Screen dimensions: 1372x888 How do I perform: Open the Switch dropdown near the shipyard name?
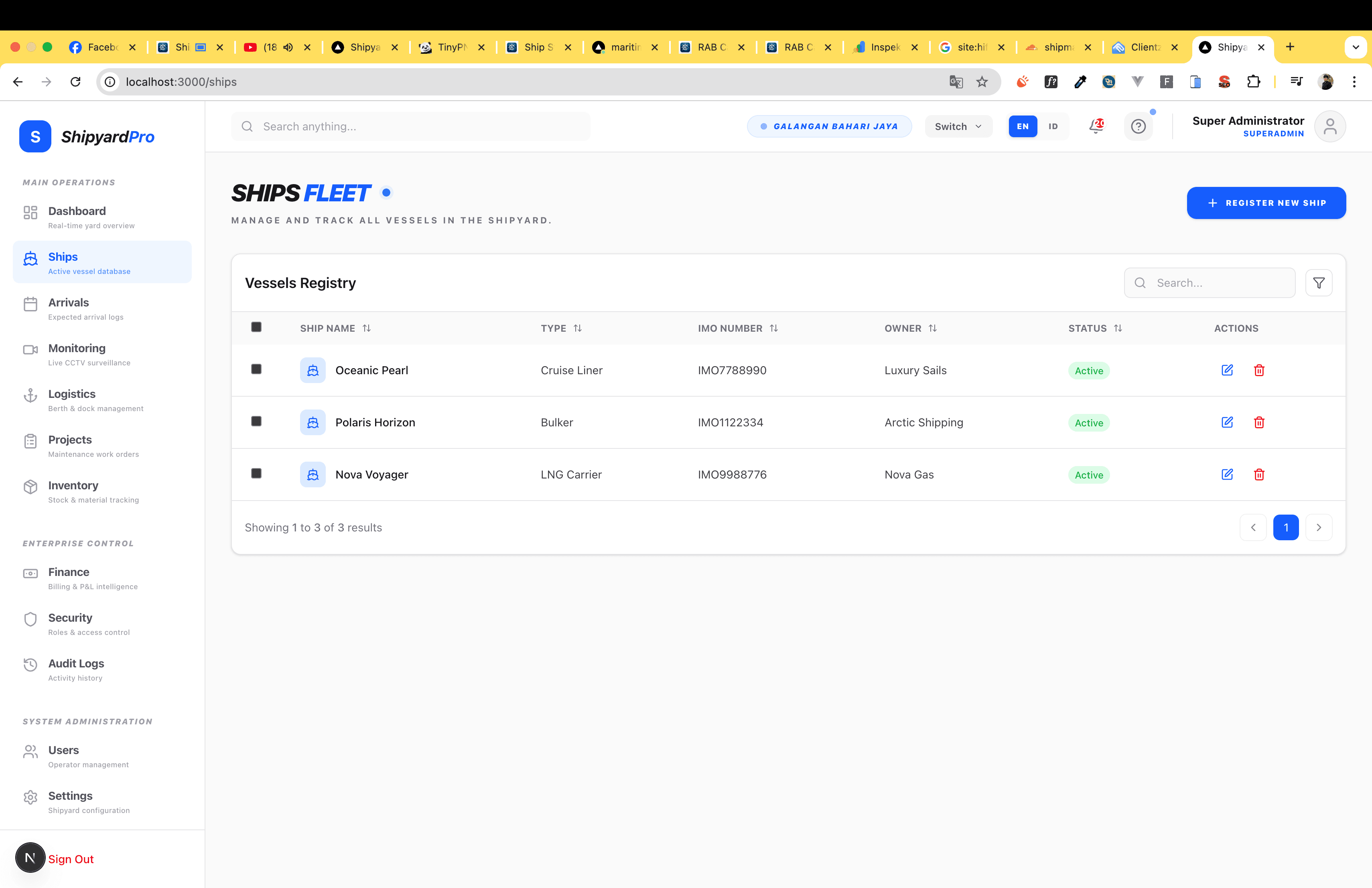coord(958,126)
